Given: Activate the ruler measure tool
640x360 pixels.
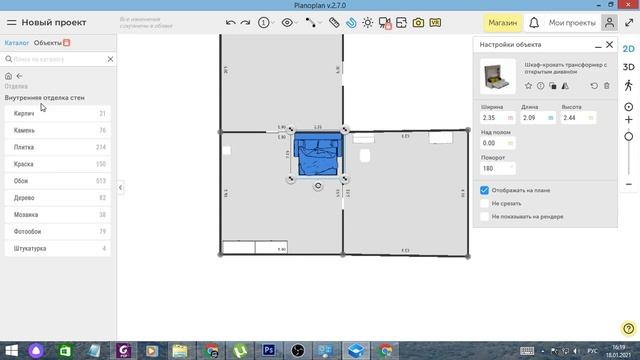Looking at the screenshot, I should 334,23.
